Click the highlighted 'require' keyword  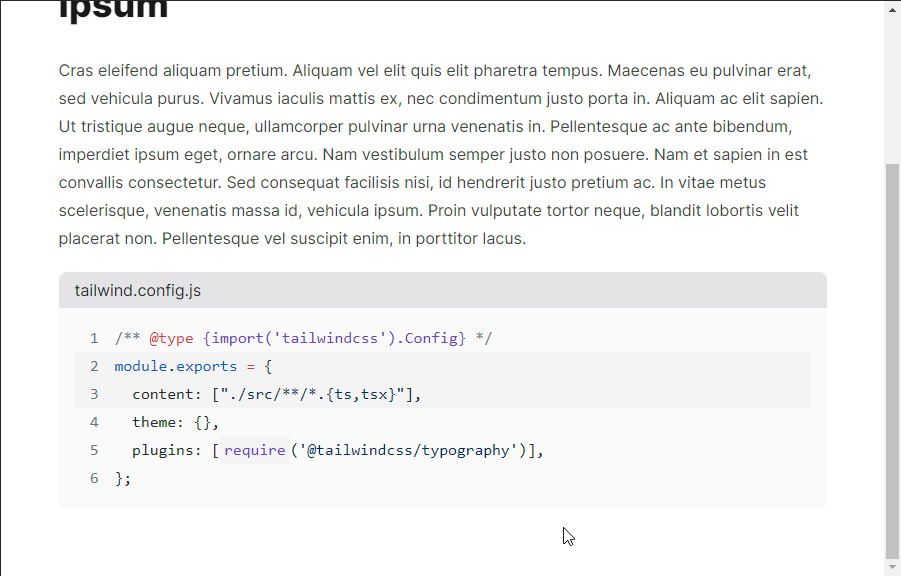coord(254,450)
